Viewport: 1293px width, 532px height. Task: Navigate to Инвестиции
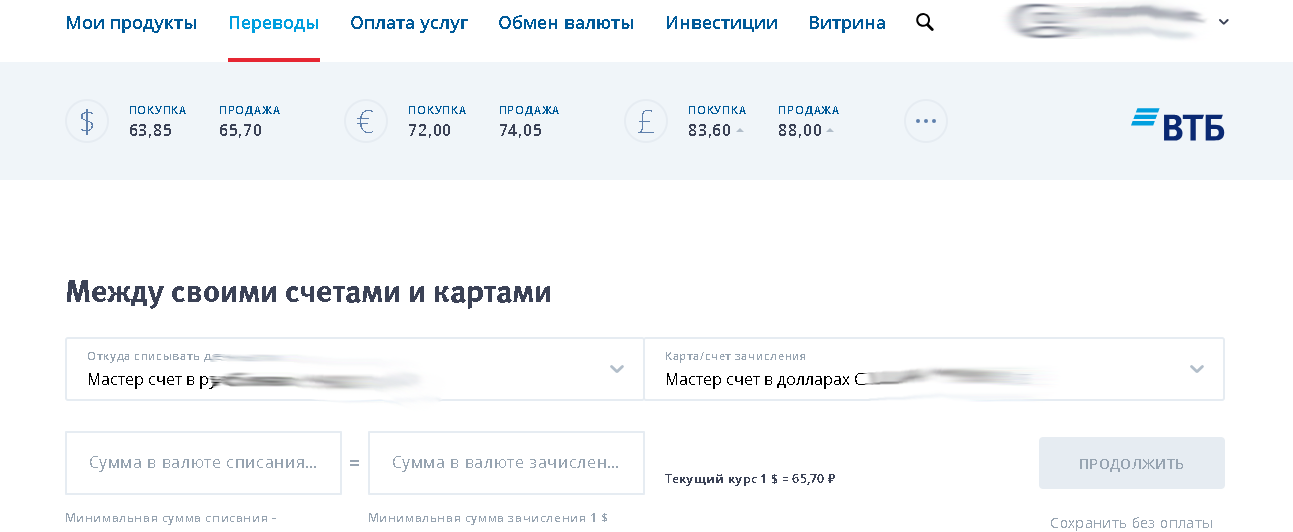pyautogui.click(x=722, y=23)
